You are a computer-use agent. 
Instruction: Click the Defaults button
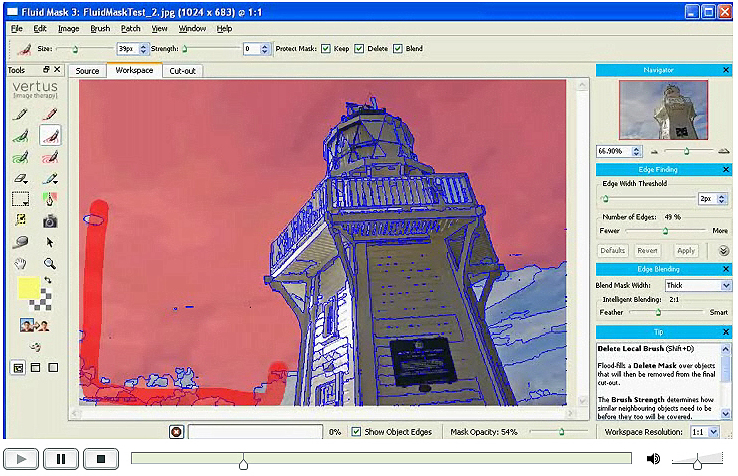[613, 250]
